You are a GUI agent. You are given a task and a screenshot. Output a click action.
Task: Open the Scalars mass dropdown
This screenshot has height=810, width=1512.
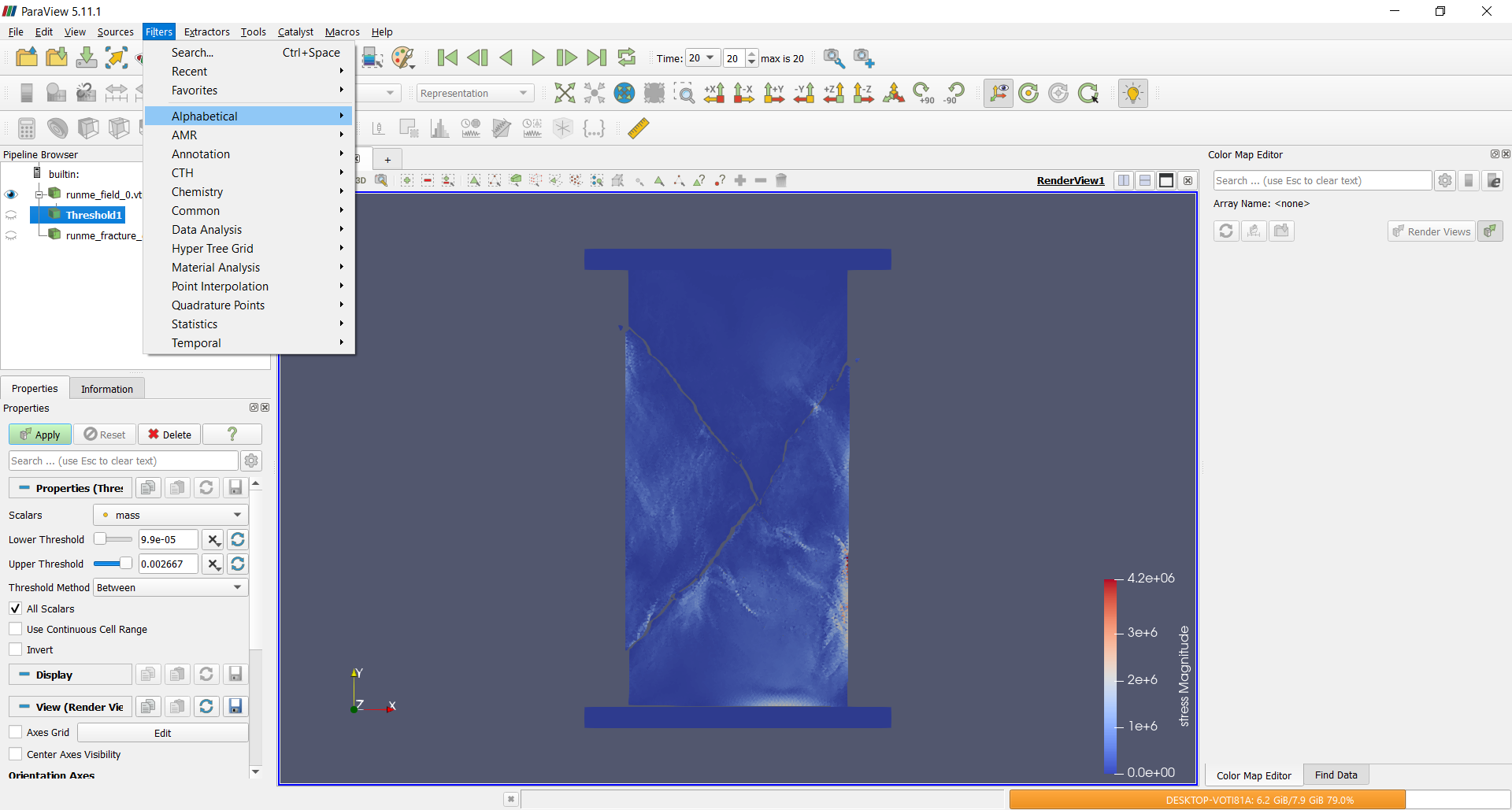pyautogui.click(x=171, y=515)
